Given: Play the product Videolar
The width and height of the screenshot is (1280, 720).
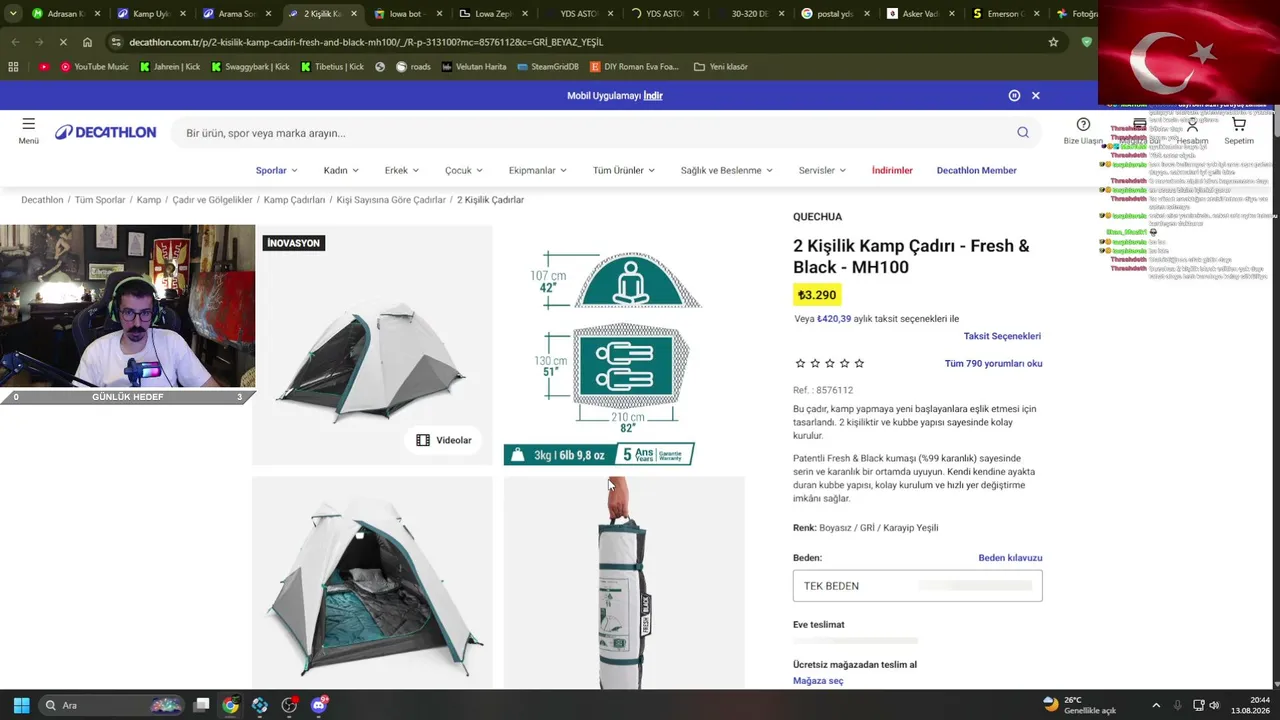Looking at the screenshot, I should [443, 440].
